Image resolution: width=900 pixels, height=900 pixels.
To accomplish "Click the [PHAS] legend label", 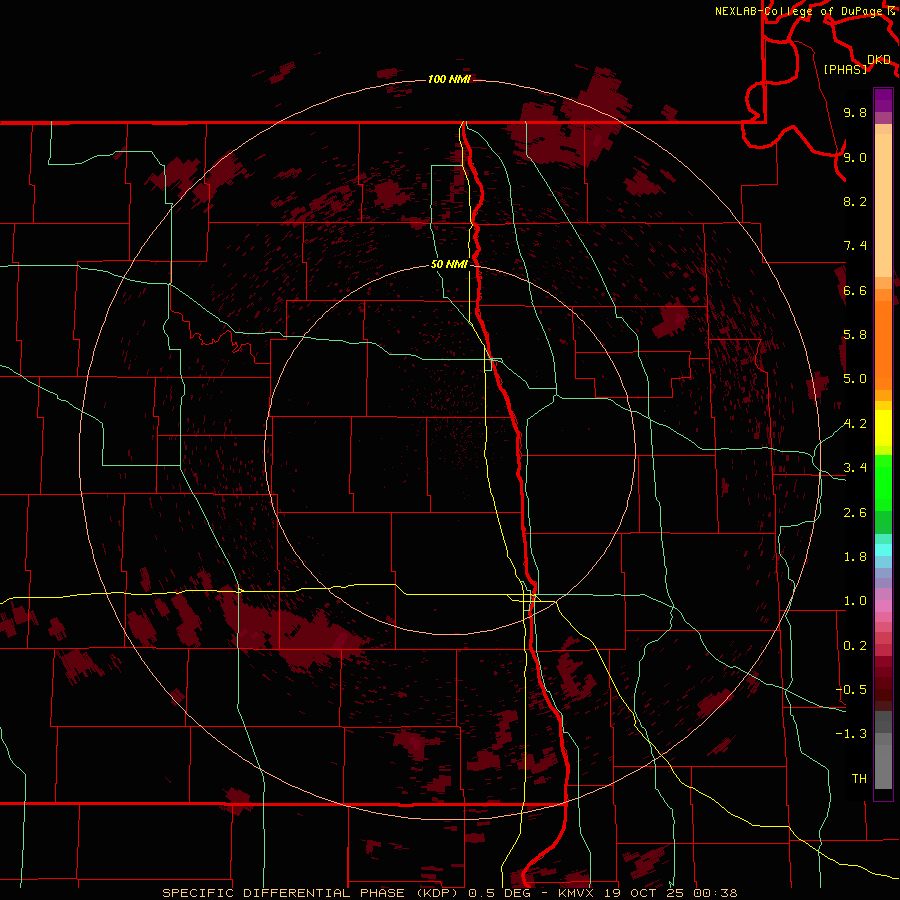I will click(x=845, y=69).
